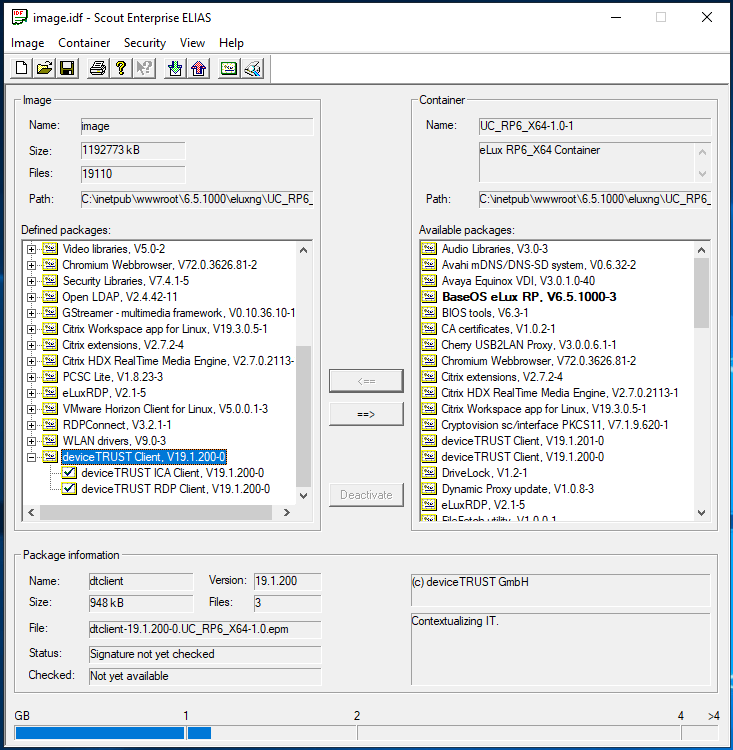Open the Container menu
Screen dimensions: 733x750
(x=84, y=43)
